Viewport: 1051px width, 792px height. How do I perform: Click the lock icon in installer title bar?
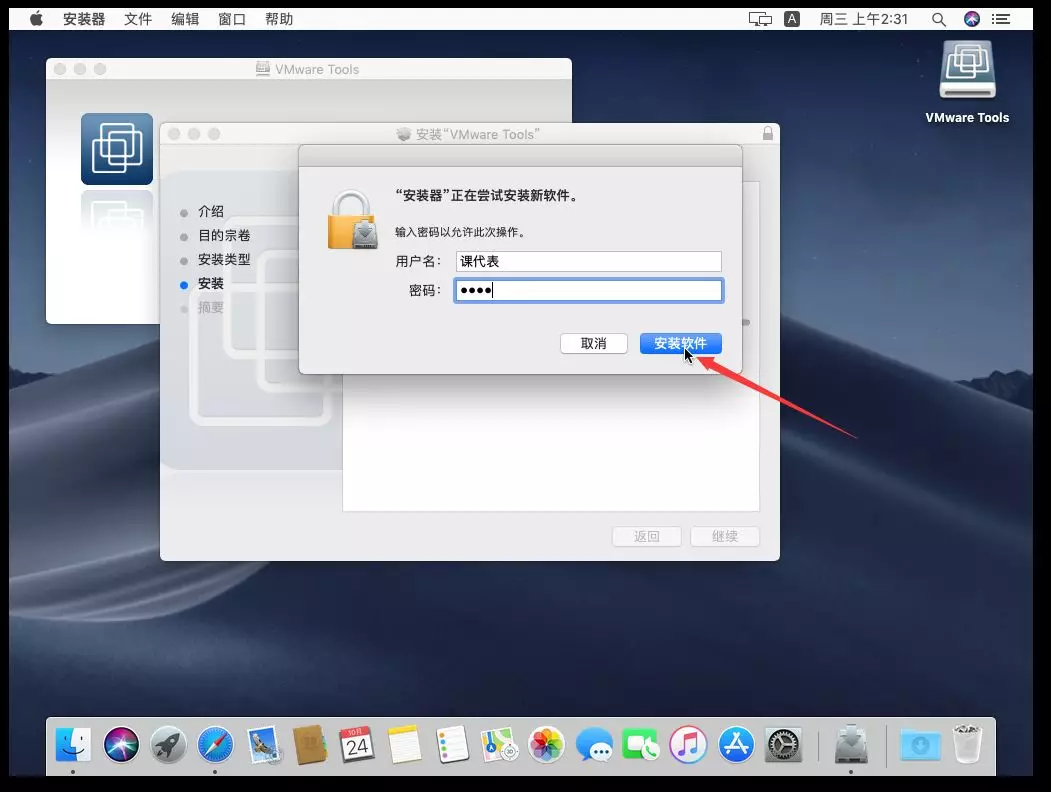[767, 133]
